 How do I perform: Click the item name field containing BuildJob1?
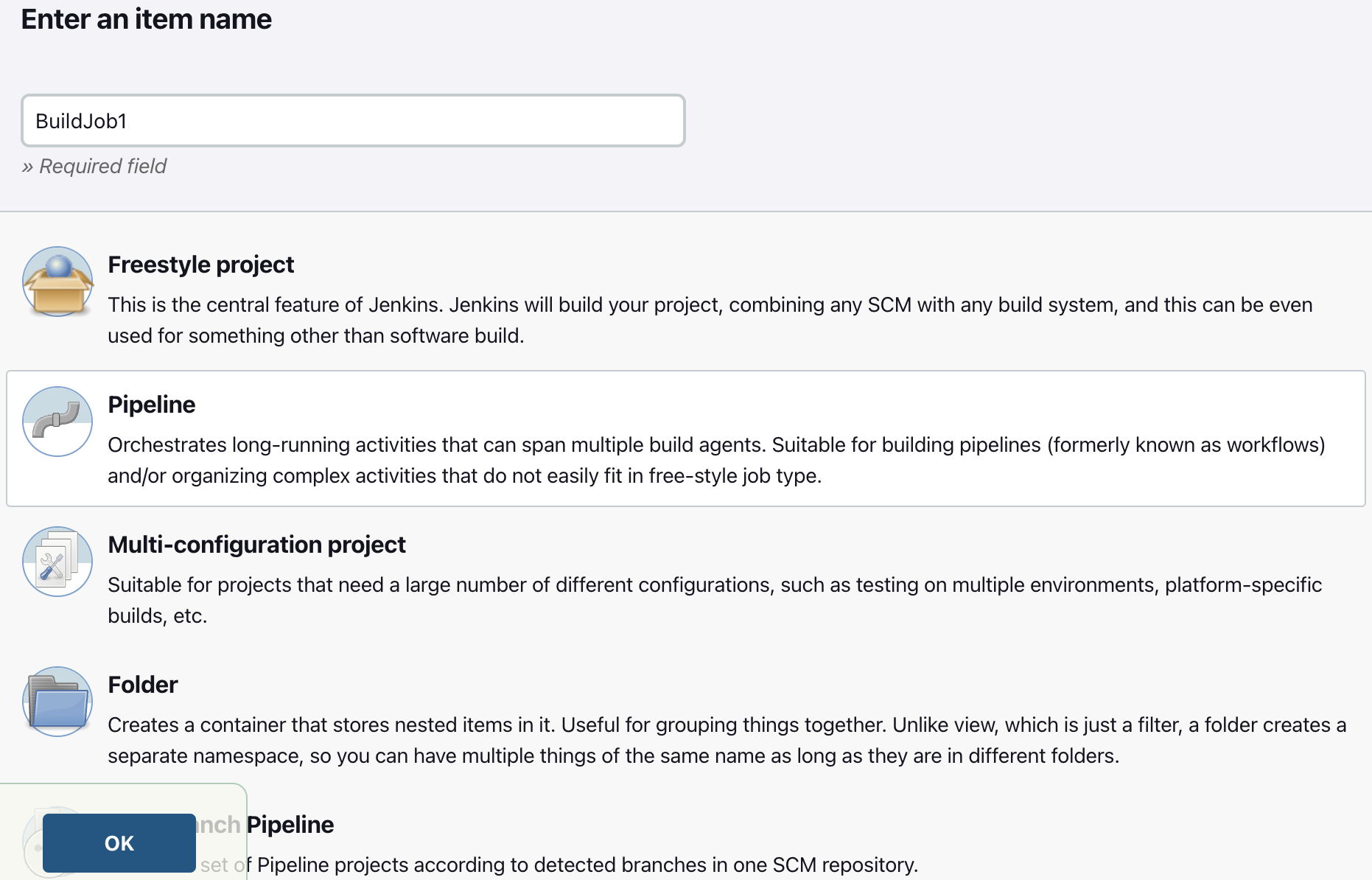[352, 120]
